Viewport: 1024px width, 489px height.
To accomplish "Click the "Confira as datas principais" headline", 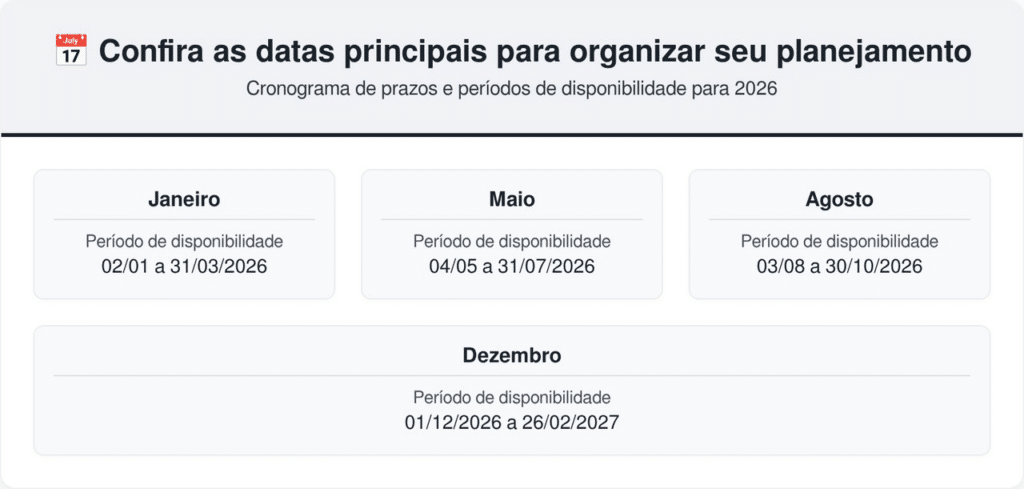I will (534, 52).
